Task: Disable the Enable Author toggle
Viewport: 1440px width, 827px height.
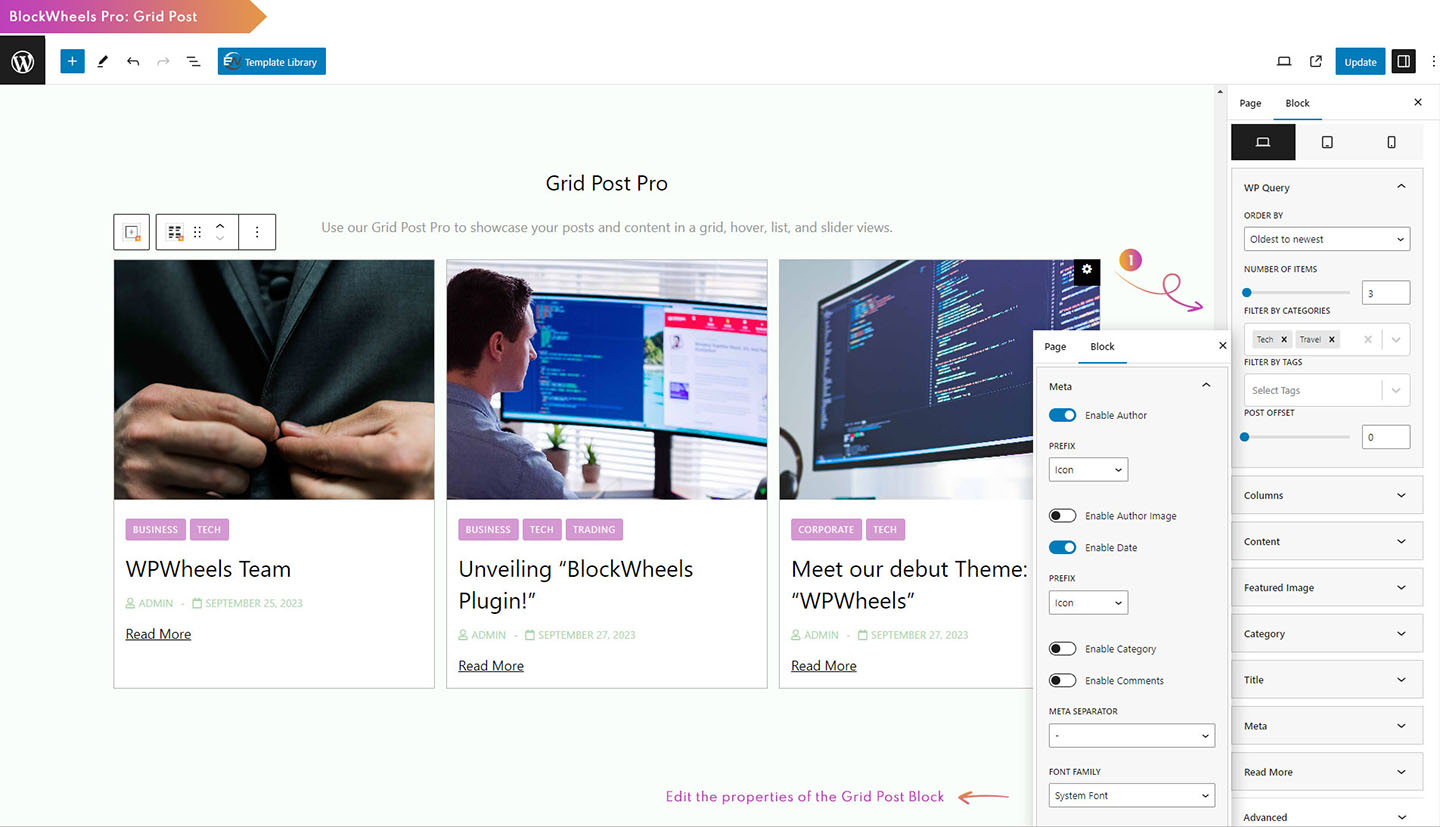Action: 1062,415
